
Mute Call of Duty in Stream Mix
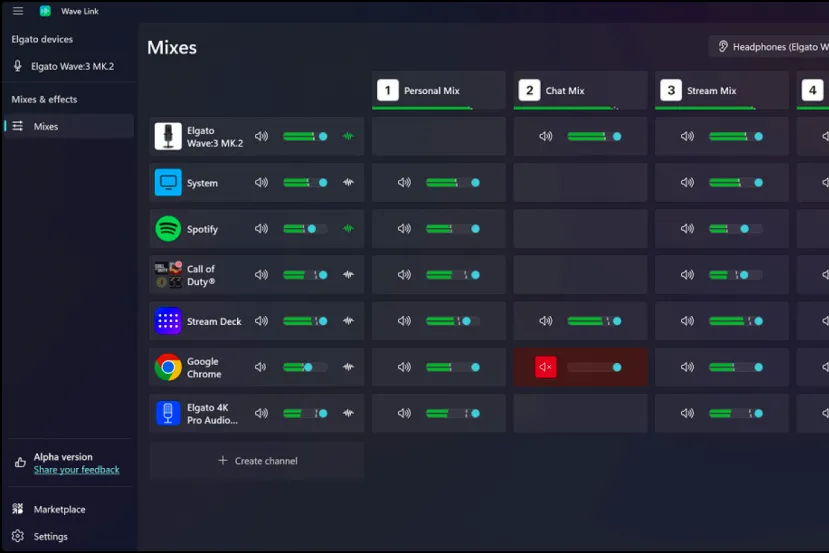[x=687, y=274]
